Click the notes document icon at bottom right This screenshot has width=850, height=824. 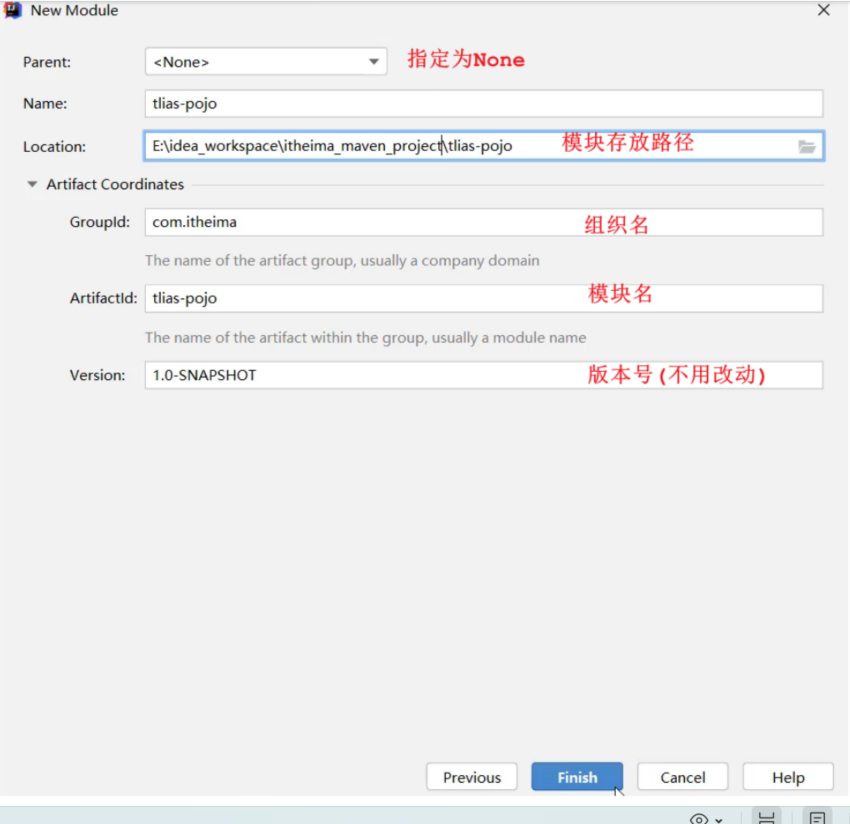(818, 817)
